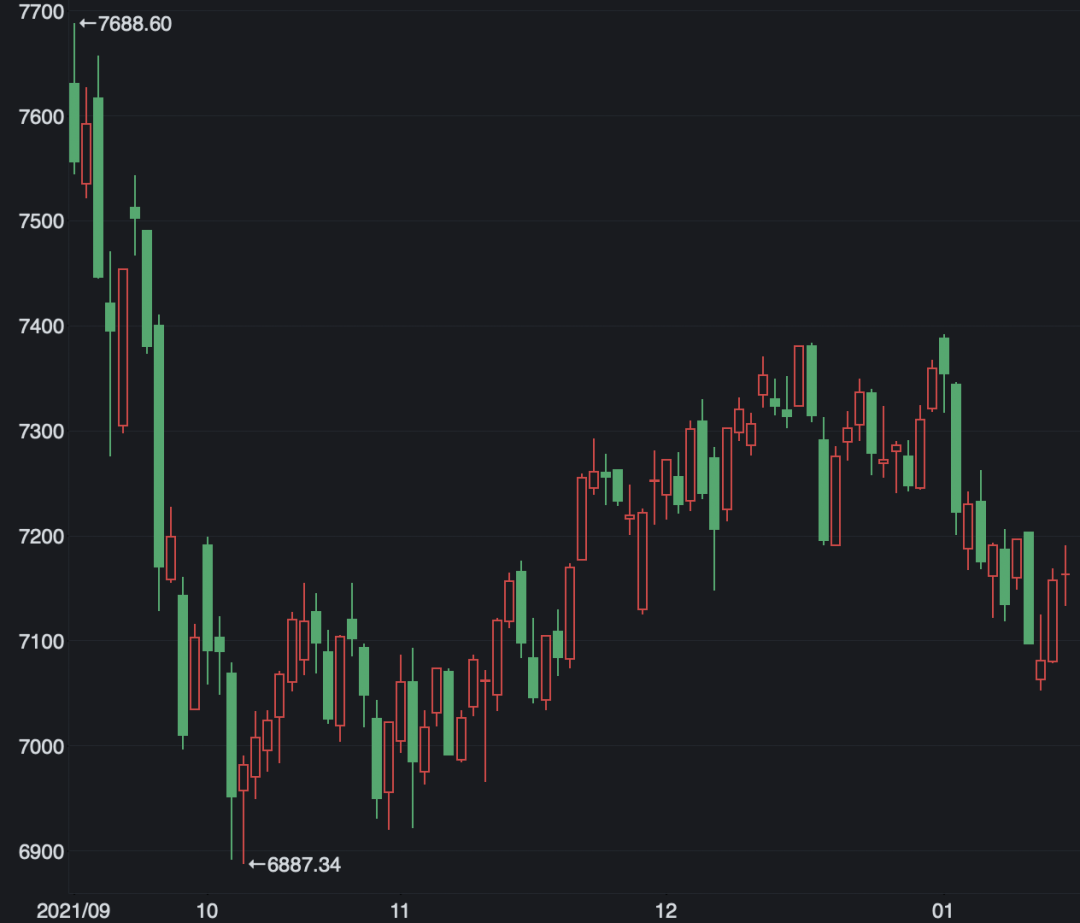
Task: Select the month 10 date axis label
Action: pos(207,911)
